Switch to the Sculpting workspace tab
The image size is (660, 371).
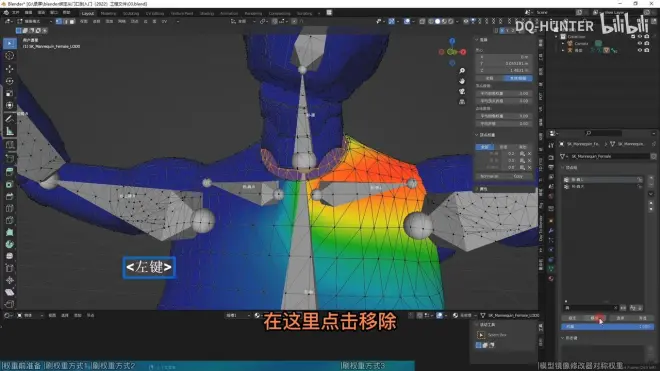point(130,13)
